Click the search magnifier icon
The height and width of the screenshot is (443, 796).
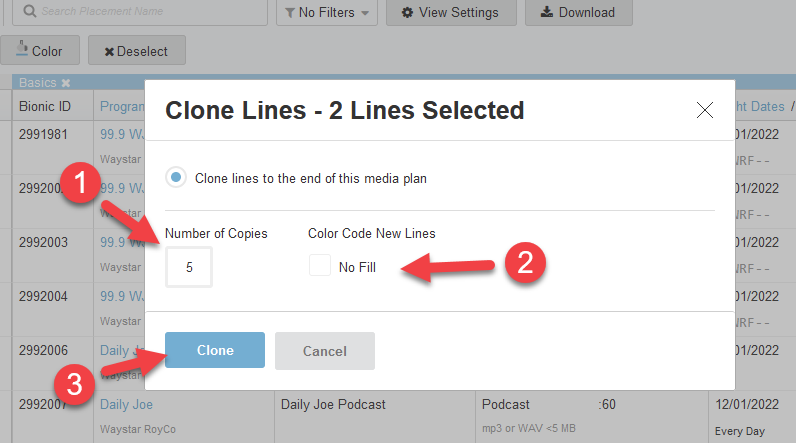(x=30, y=12)
